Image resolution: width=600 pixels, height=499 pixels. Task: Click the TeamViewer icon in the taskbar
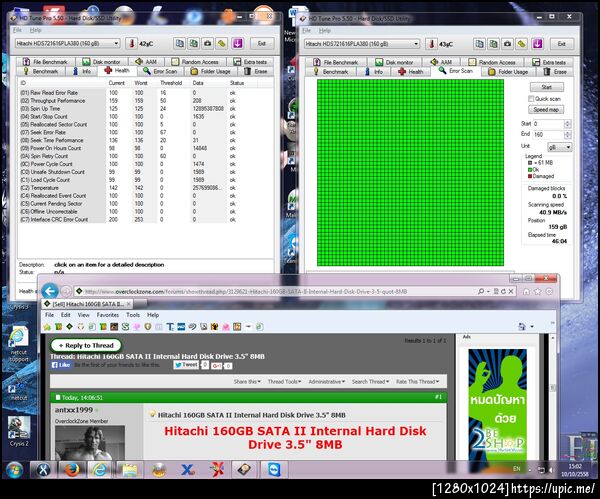click(274, 470)
